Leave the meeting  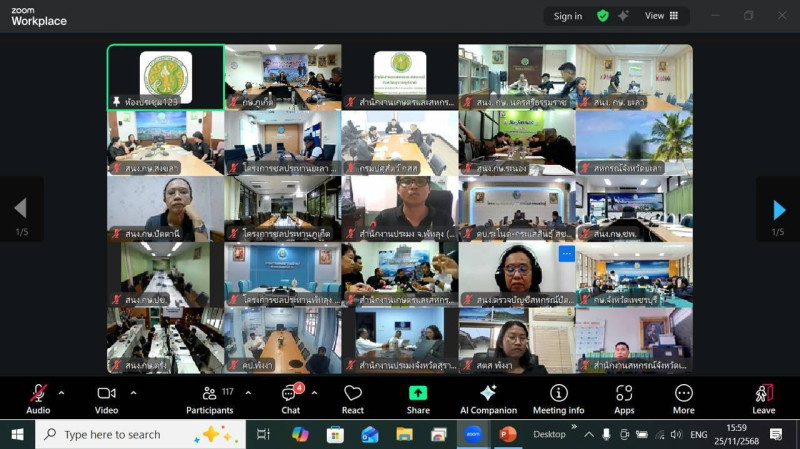[x=763, y=398]
